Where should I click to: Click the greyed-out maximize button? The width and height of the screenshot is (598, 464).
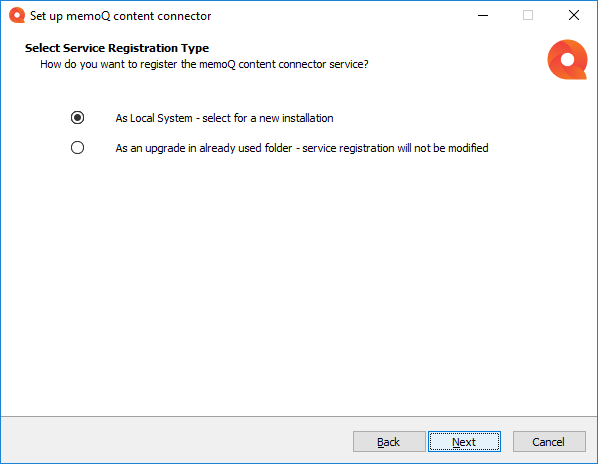coord(528,15)
